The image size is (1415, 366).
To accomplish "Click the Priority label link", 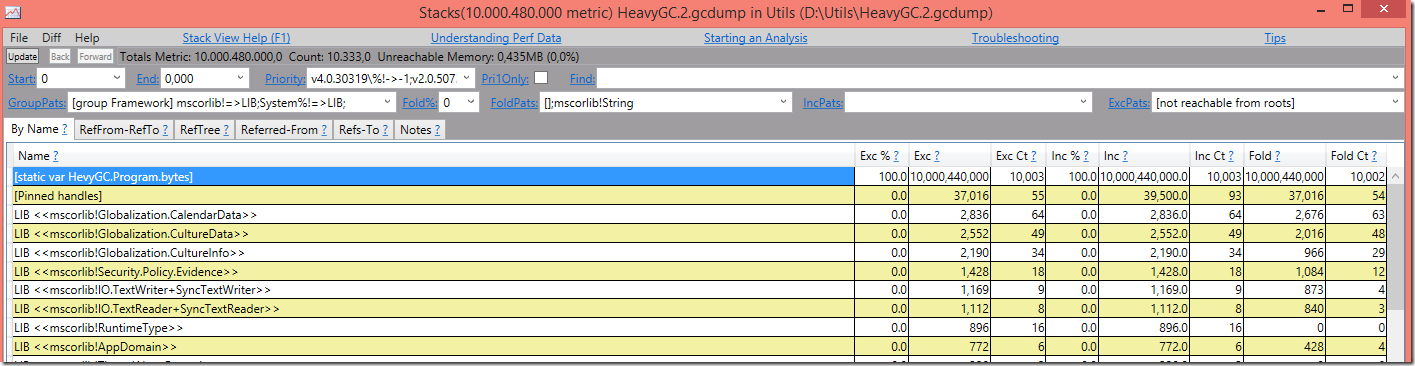I will click(x=285, y=78).
